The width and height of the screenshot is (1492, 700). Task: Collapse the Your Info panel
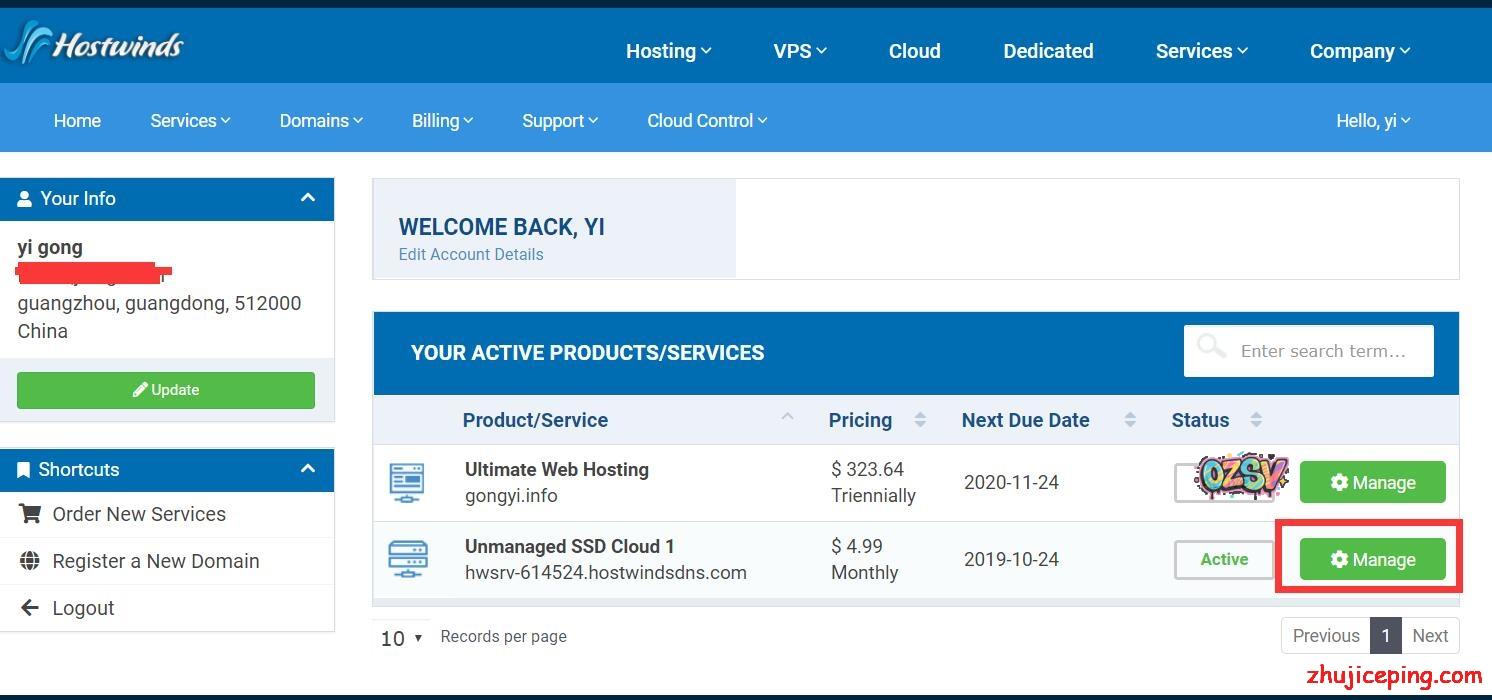308,198
